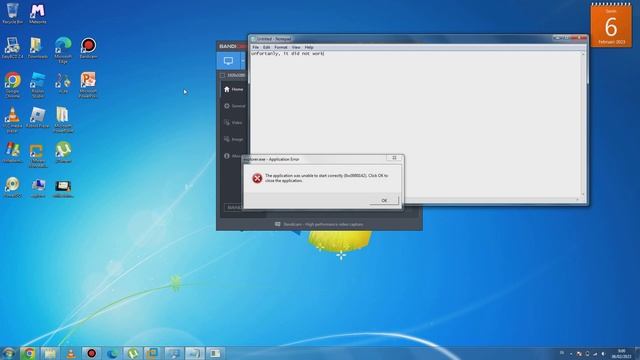
Task: Expand the Bandicam recording mode dropdown arrow
Action: 243,61
